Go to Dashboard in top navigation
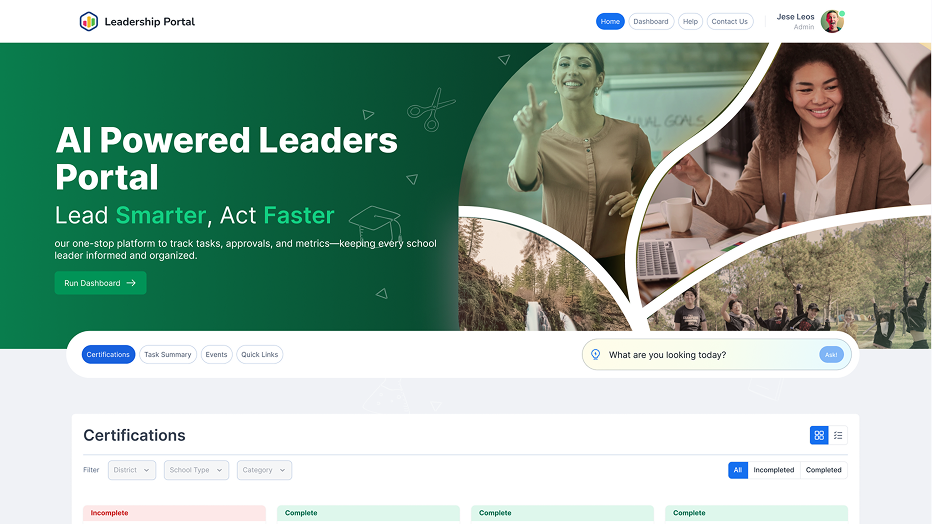The height and width of the screenshot is (524, 932). pyautogui.click(x=651, y=21)
